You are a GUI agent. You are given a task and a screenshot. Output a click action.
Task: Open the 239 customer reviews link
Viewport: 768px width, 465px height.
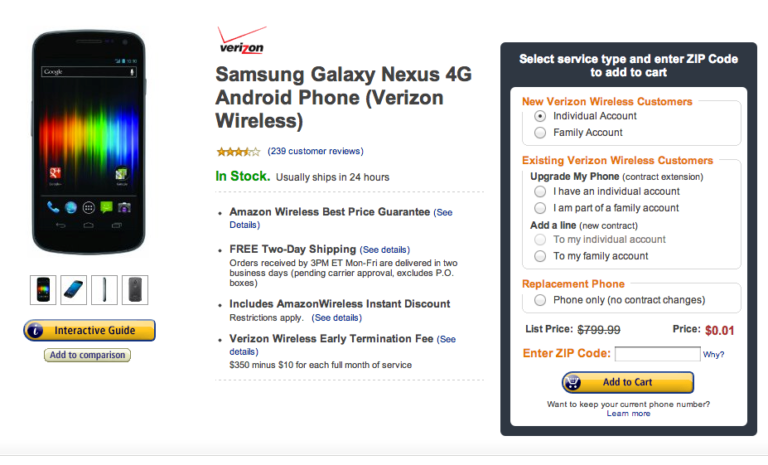[315, 152]
